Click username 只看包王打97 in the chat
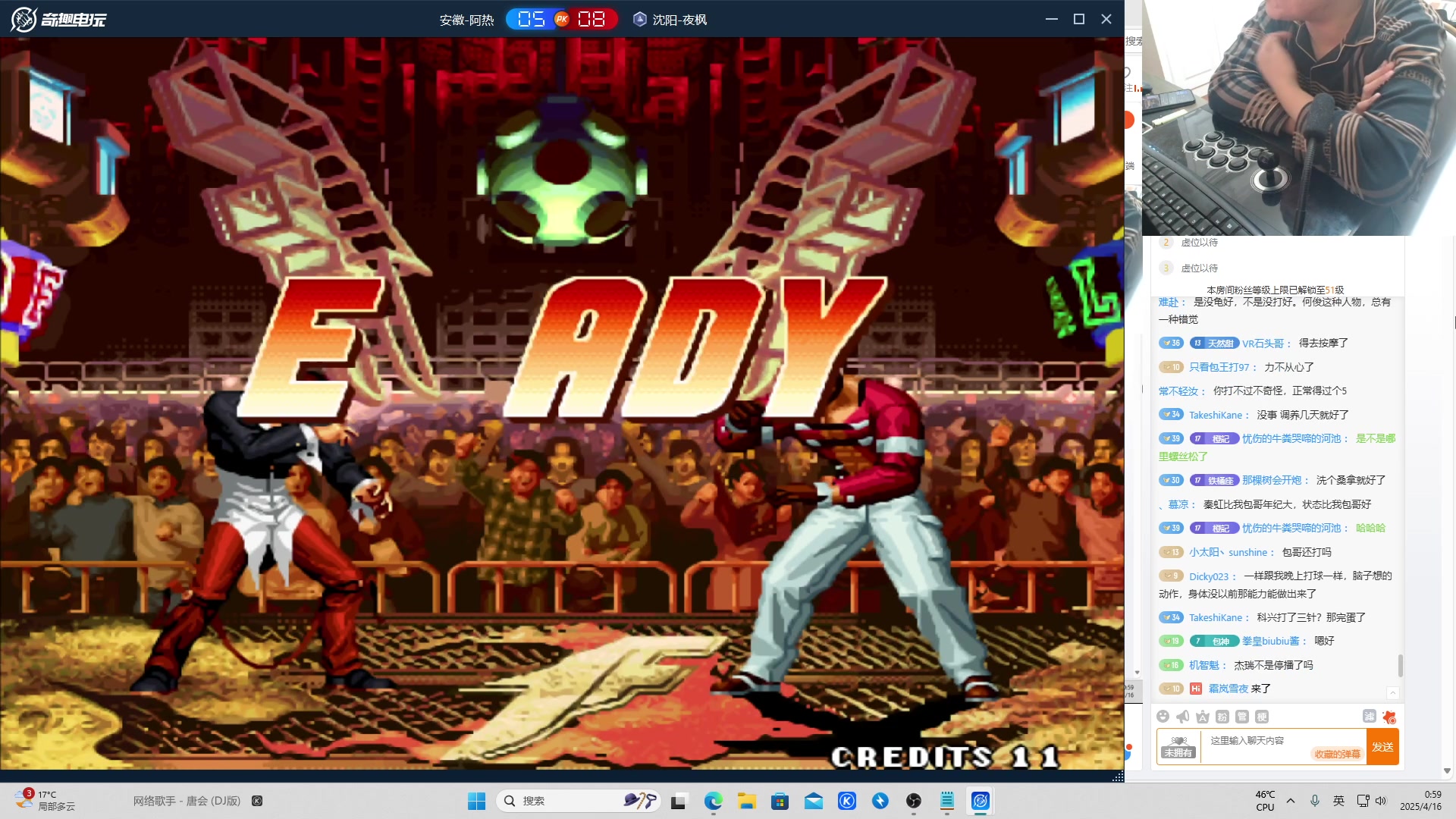 1219,367
